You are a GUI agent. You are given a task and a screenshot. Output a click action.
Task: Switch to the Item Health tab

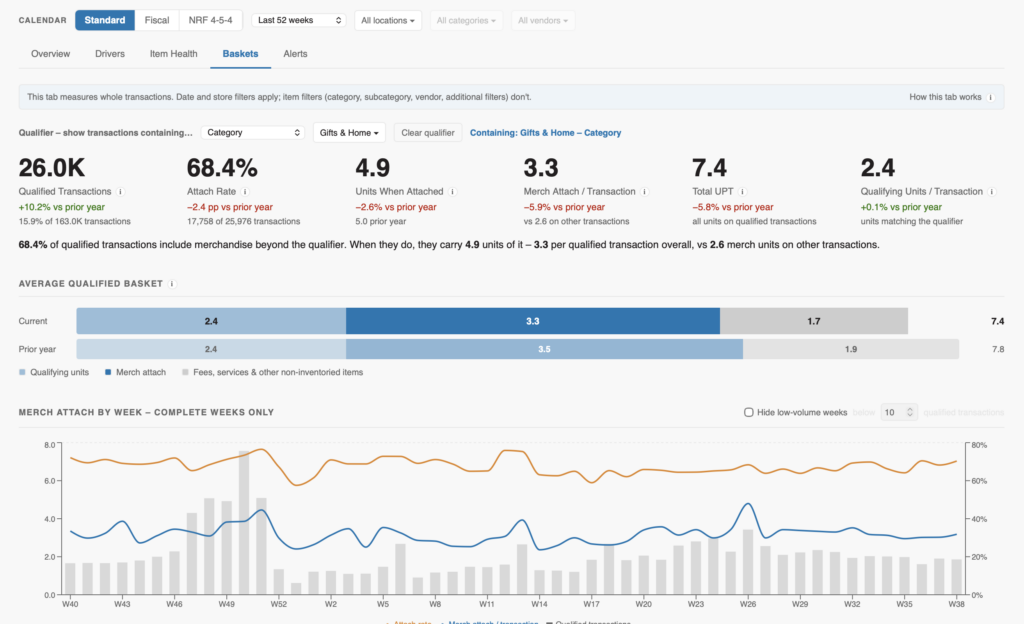[173, 54]
